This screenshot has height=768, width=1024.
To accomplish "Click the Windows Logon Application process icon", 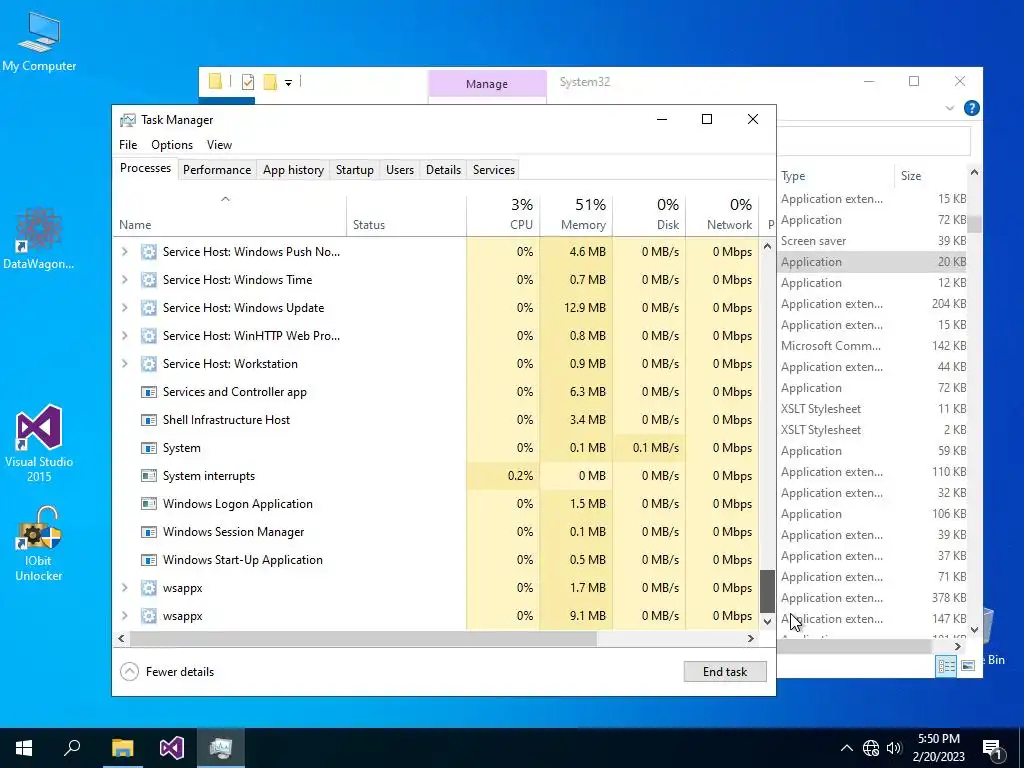I will click(x=149, y=504).
